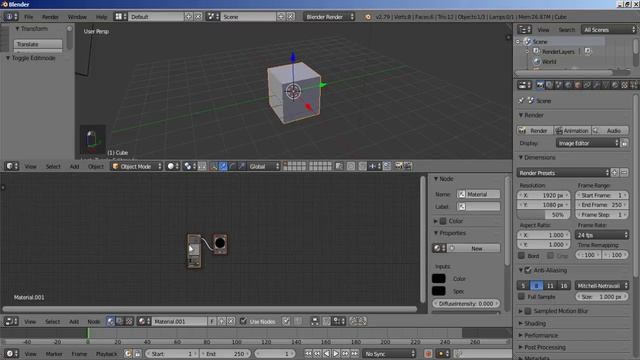Screen dimensions: 640x360
Task: Open the Help menu
Action: 101,17
